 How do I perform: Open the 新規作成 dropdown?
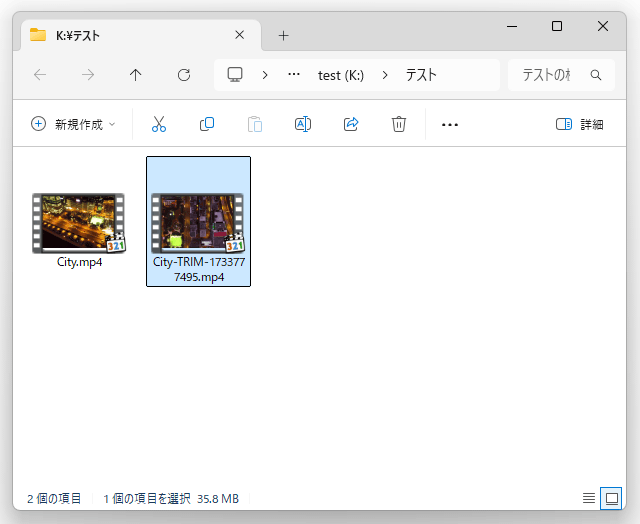coord(73,124)
